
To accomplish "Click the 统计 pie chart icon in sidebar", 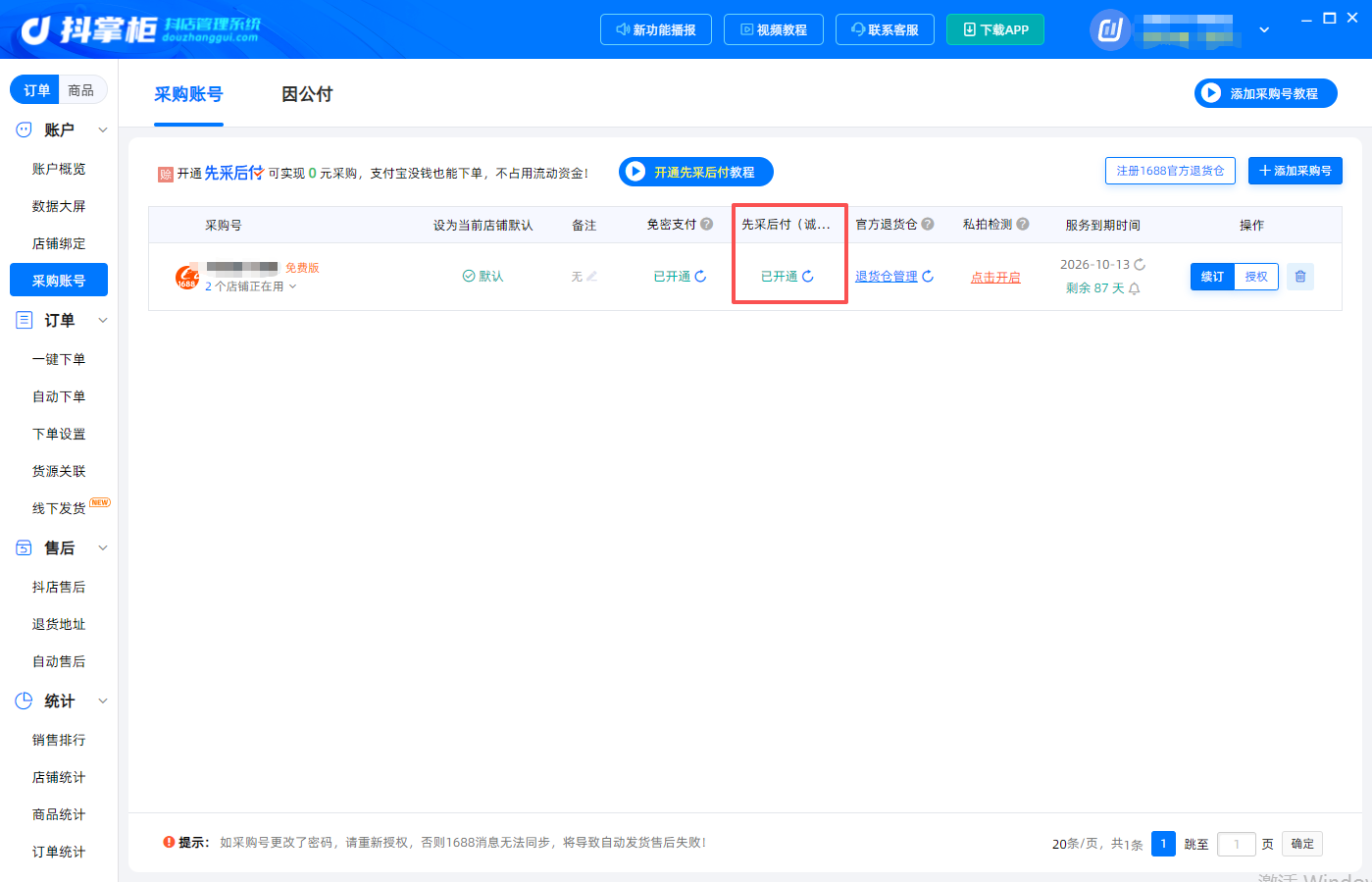I will tap(25, 700).
